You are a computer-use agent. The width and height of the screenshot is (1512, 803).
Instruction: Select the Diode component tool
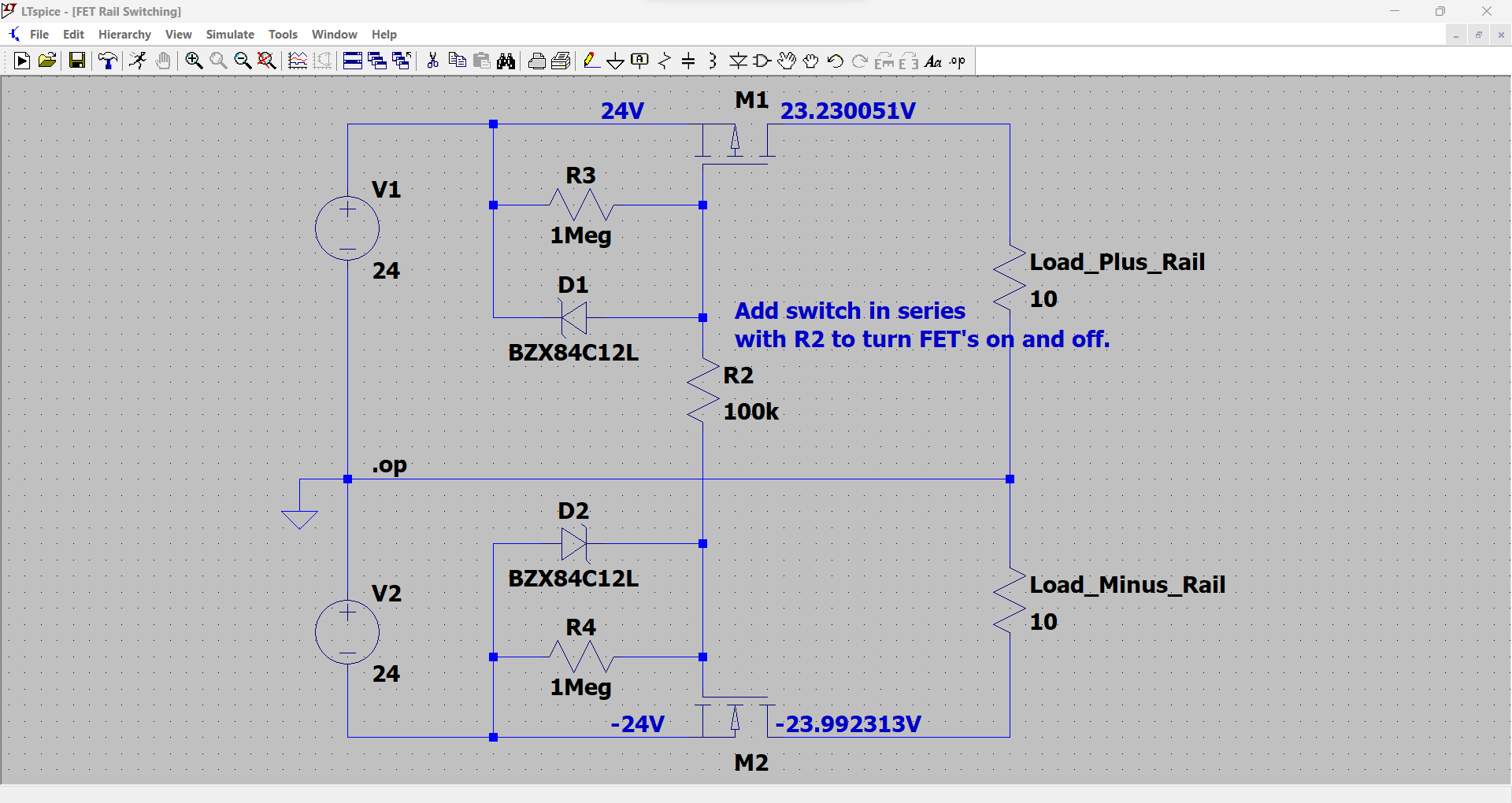tap(738, 61)
